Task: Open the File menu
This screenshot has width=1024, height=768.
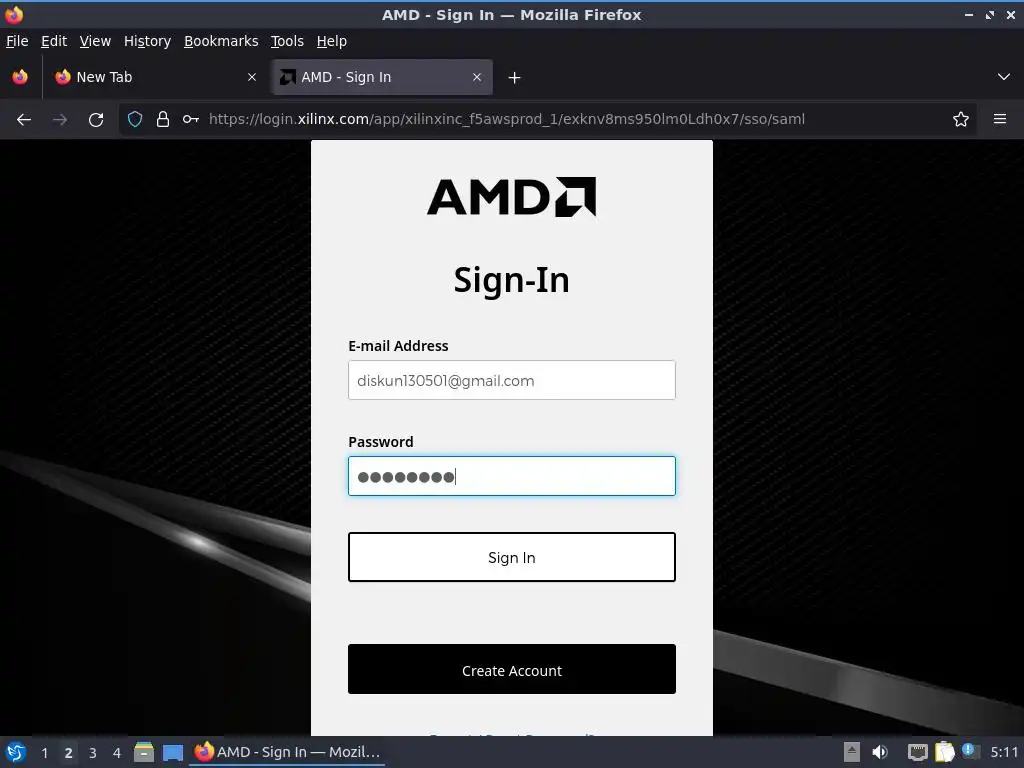Action: click(x=17, y=41)
